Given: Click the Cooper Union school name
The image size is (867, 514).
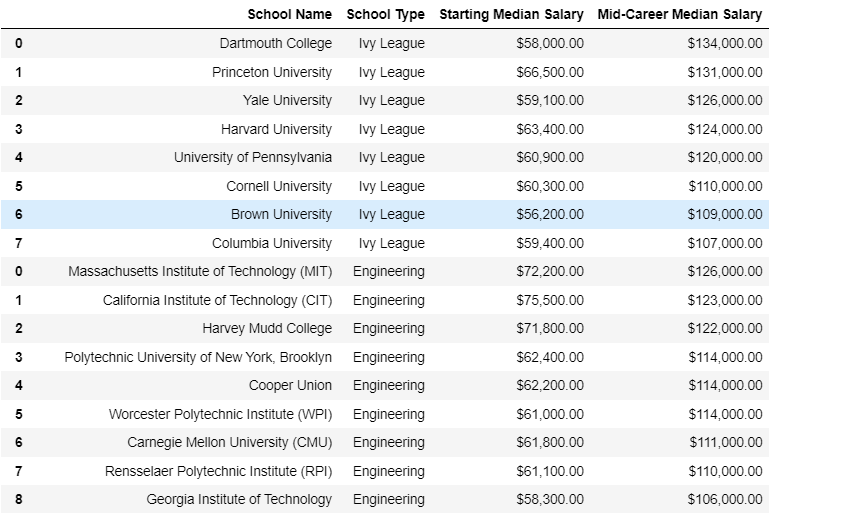Looking at the screenshot, I should pos(290,385).
